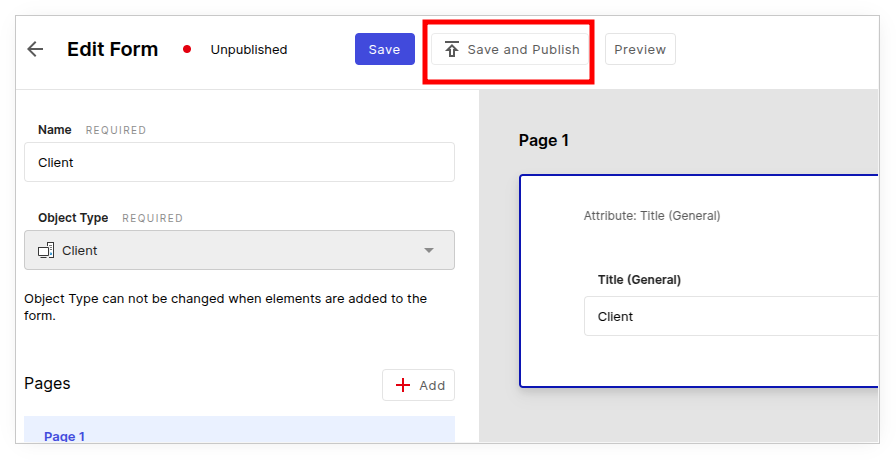Expand the Object Type dropdown arrow

pyautogui.click(x=429, y=250)
